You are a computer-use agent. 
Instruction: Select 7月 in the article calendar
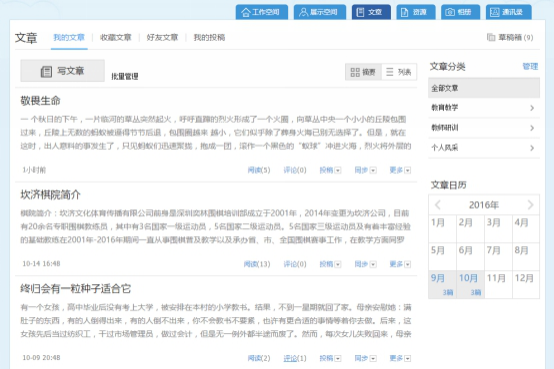point(498,257)
